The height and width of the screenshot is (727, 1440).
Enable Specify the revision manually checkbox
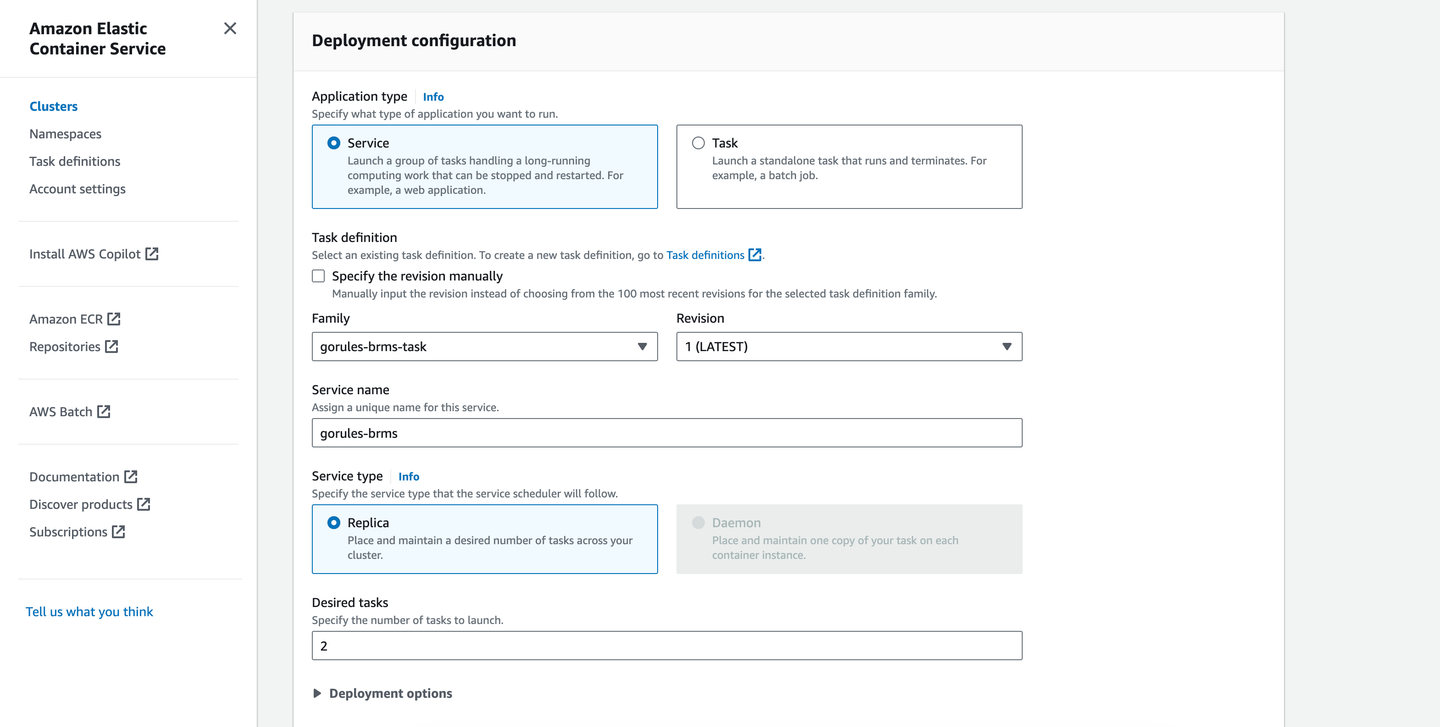[318, 276]
